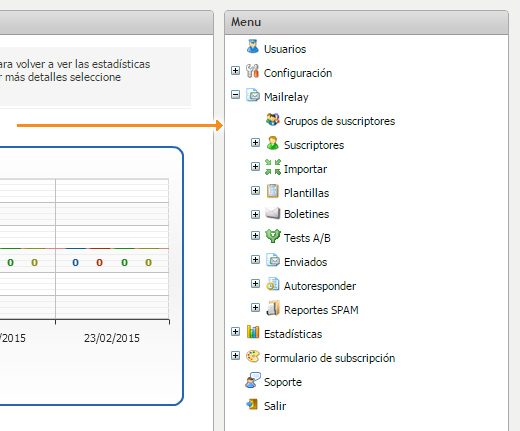The width and height of the screenshot is (520, 431).
Task: Open the Formulario de subscripción label
Action: tap(330, 358)
